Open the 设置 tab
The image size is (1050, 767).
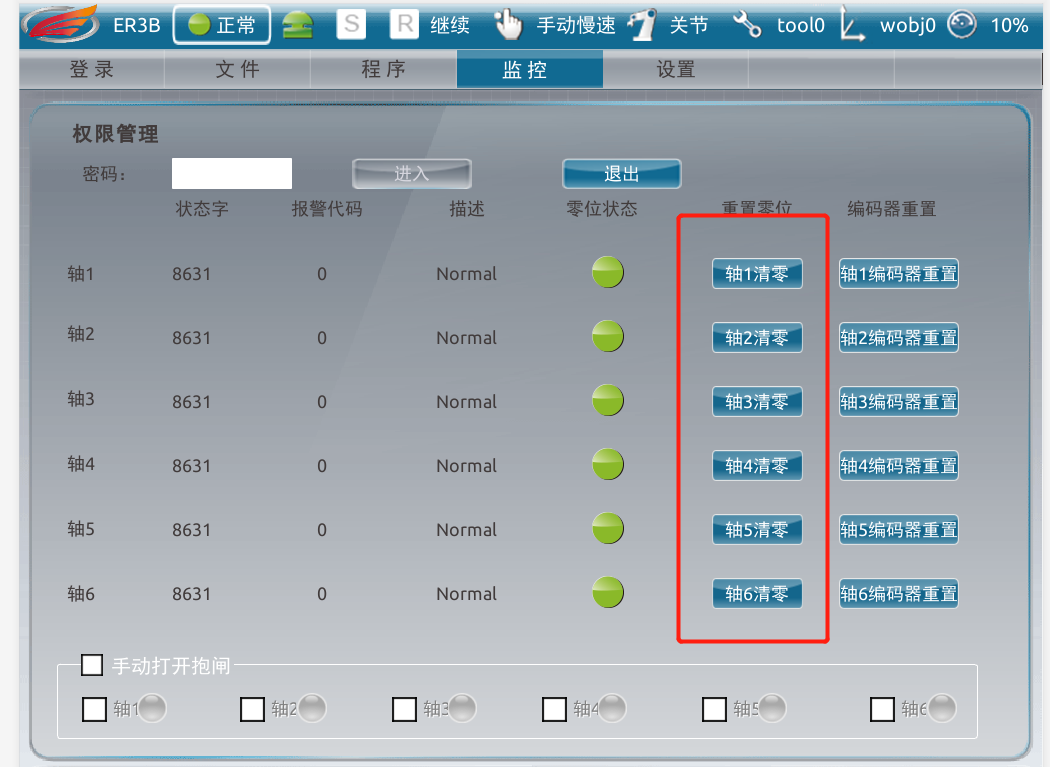click(675, 70)
